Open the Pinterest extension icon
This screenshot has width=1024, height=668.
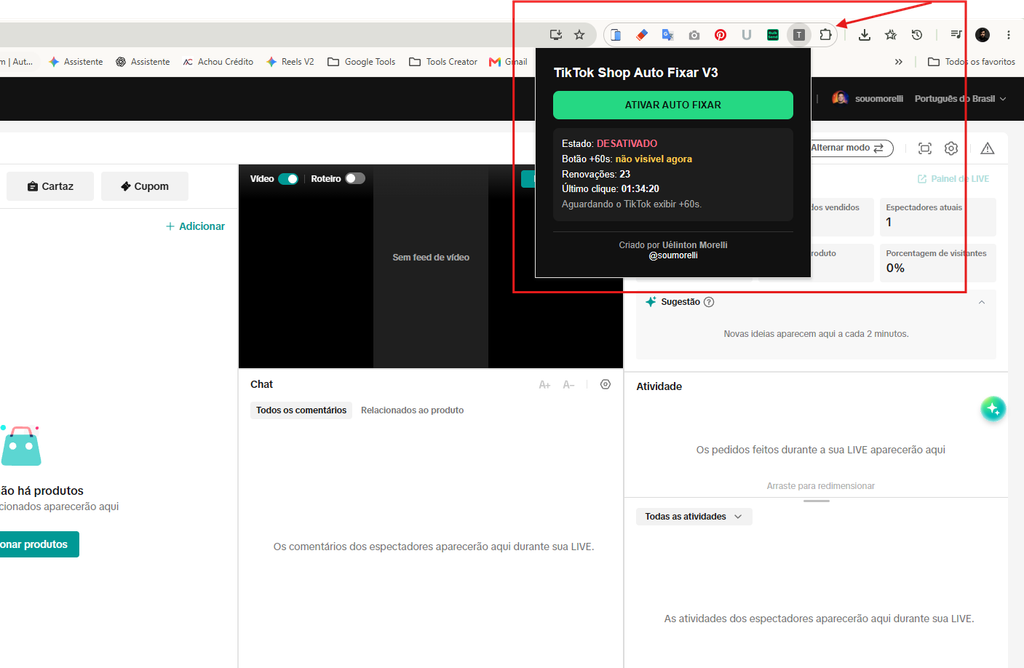coord(720,35)
